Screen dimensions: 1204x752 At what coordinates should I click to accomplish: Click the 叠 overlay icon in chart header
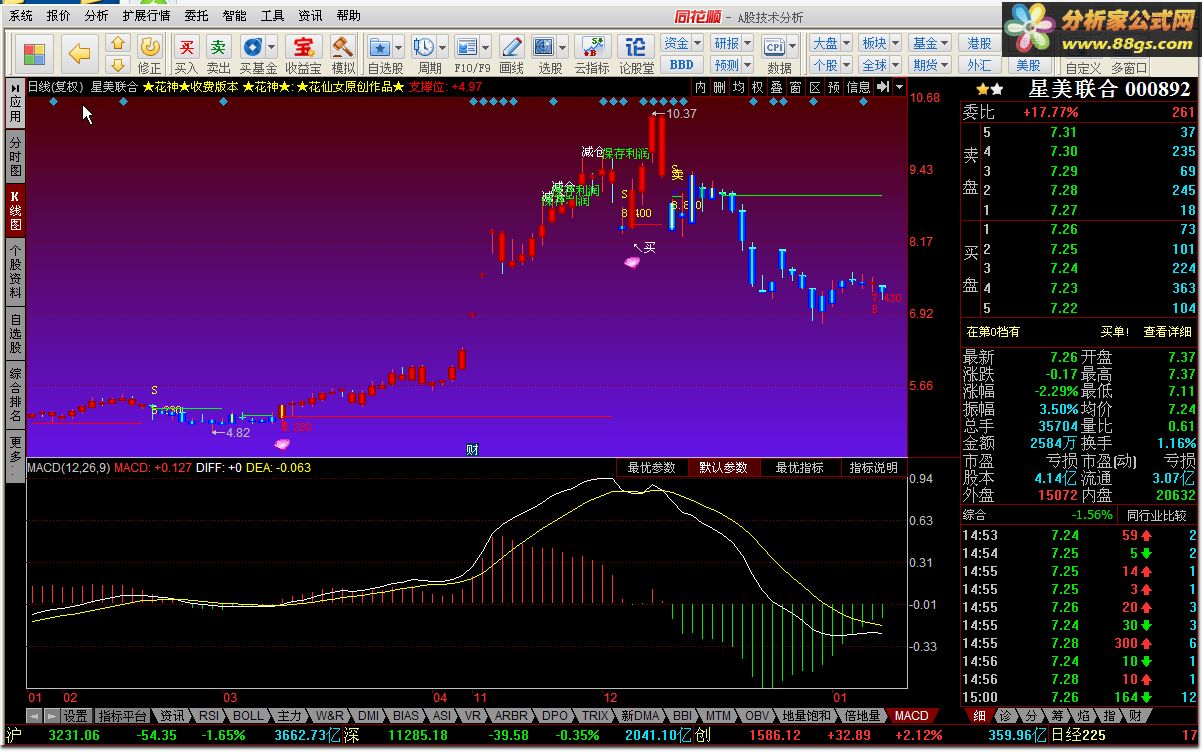(x=777, y=87)
